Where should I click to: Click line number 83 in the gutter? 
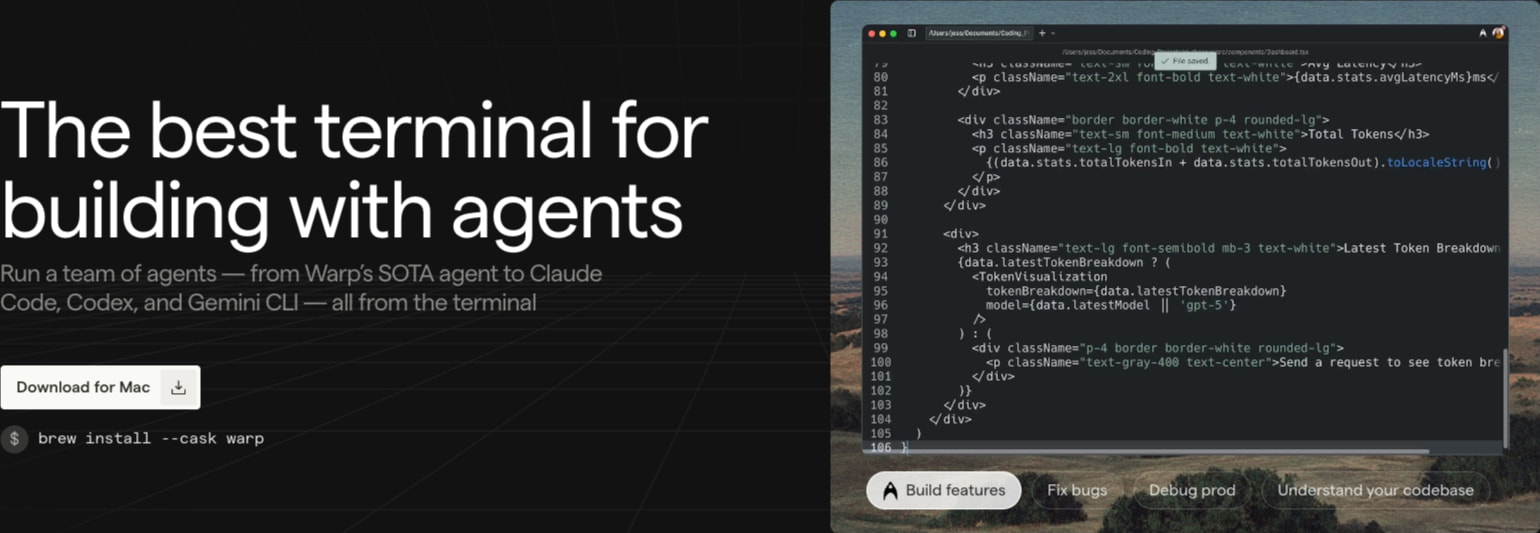pyautogui.click(x=880, y=119)
